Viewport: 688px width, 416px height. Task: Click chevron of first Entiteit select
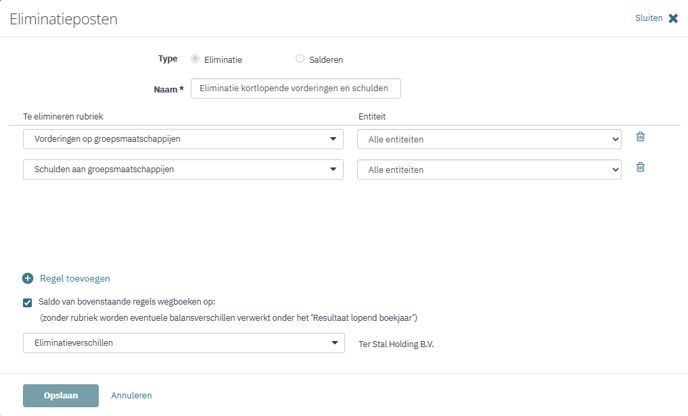[x=615, y=140]
